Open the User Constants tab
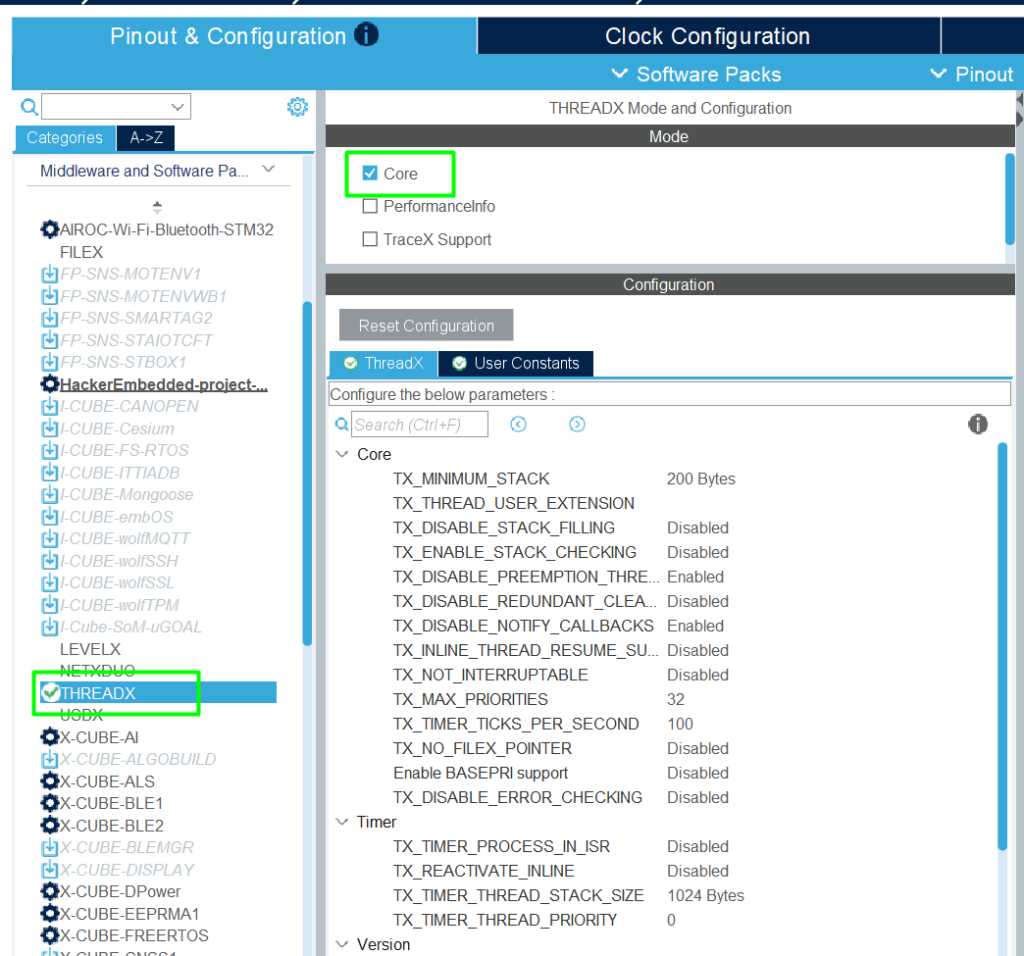This screenshot has height=956, width=1024. (x=516, y=363)
